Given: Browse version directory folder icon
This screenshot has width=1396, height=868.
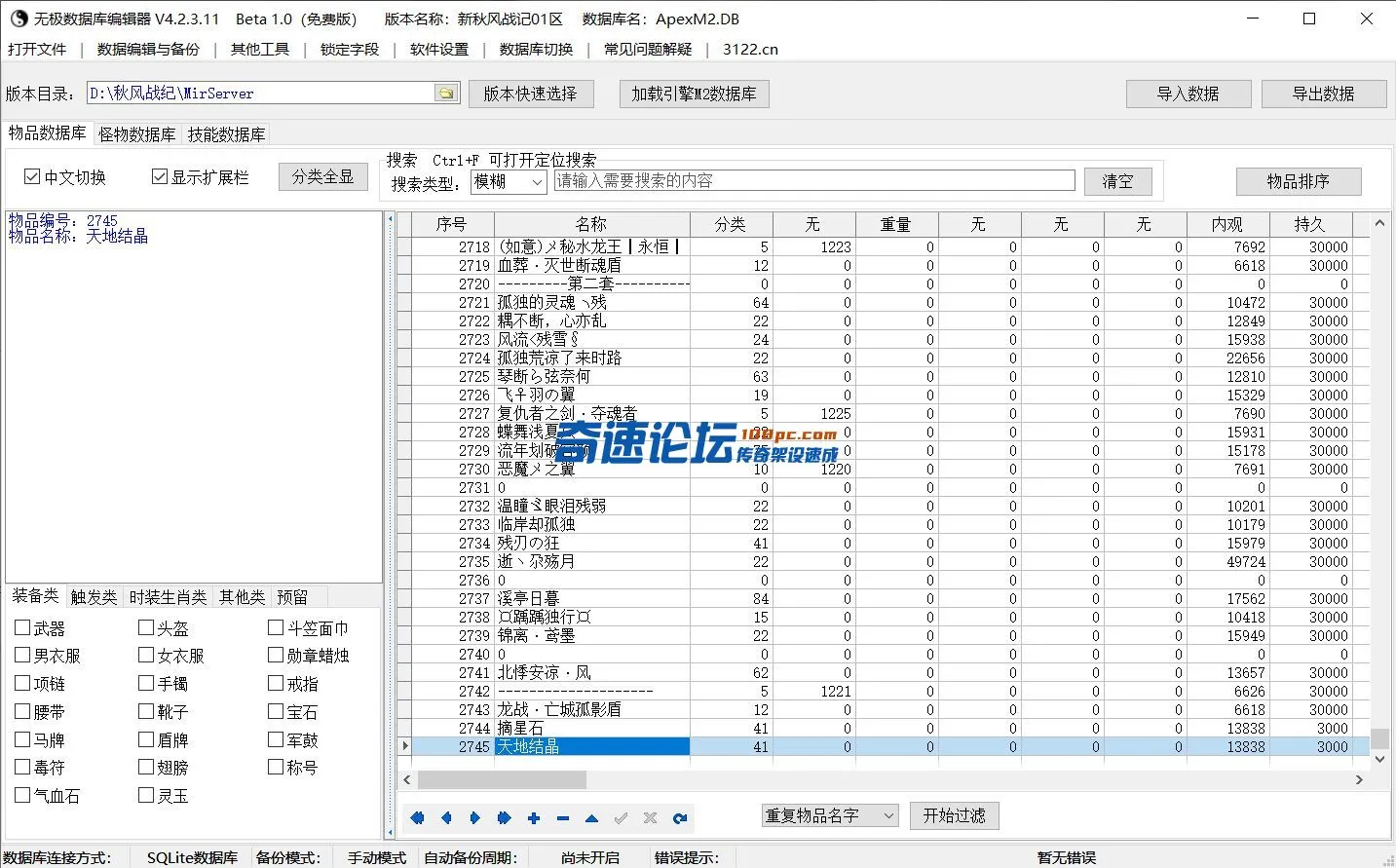Looking at the screenshot, I should click(446, 94).
